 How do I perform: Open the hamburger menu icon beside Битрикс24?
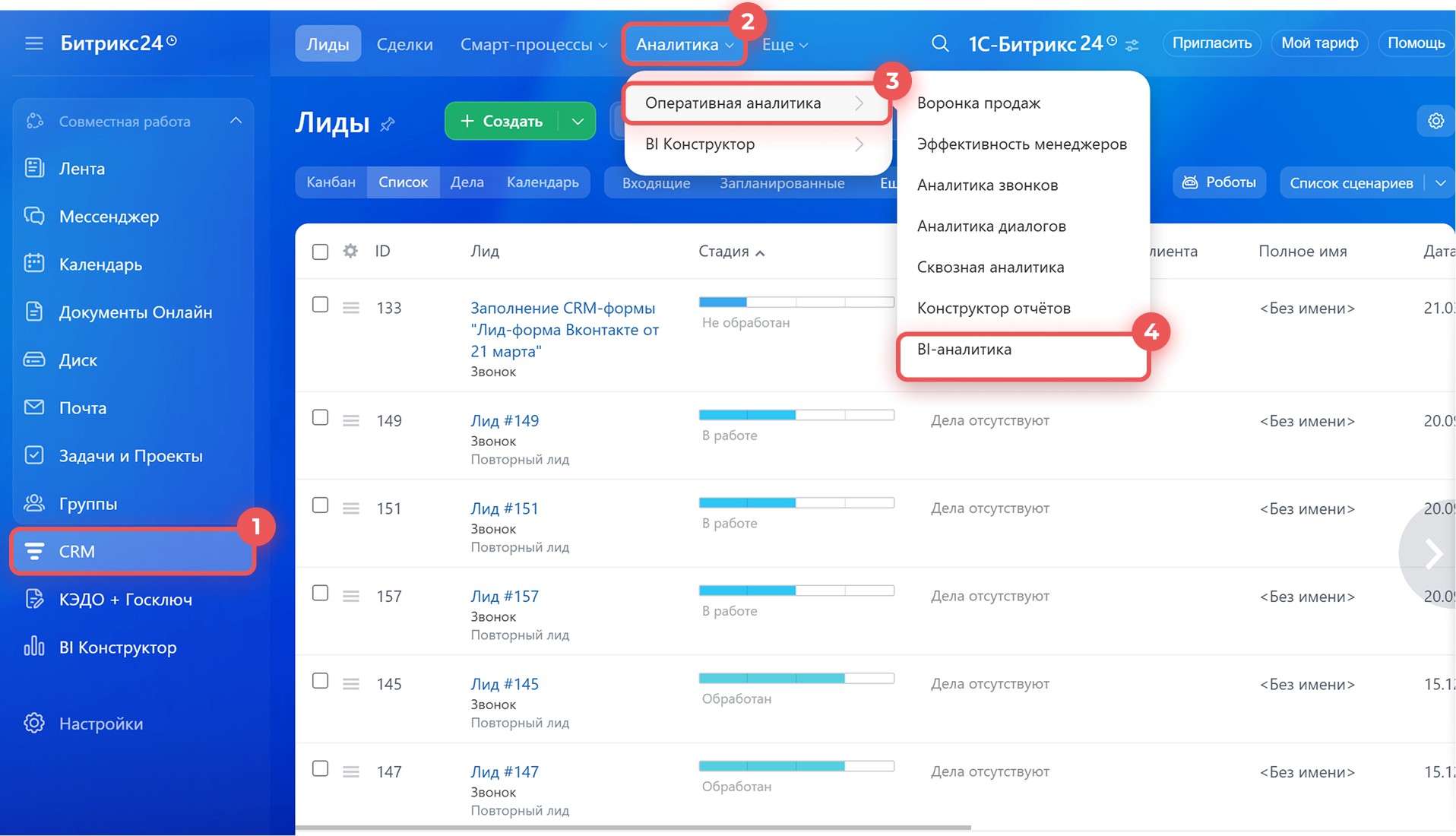click(33, 43)
